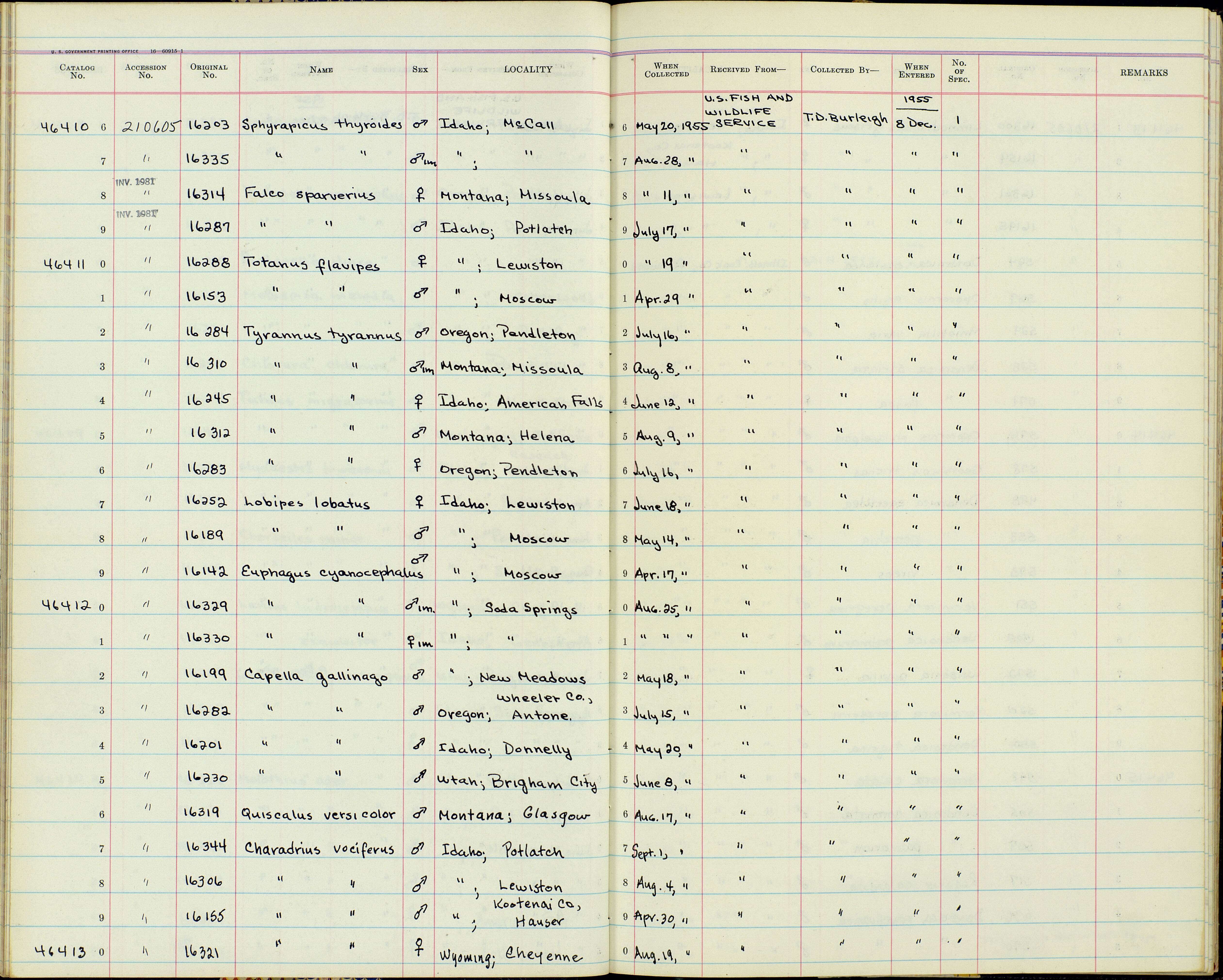
Task: Click the NO. OF SPEC. column header
Action: pos(959,70)
